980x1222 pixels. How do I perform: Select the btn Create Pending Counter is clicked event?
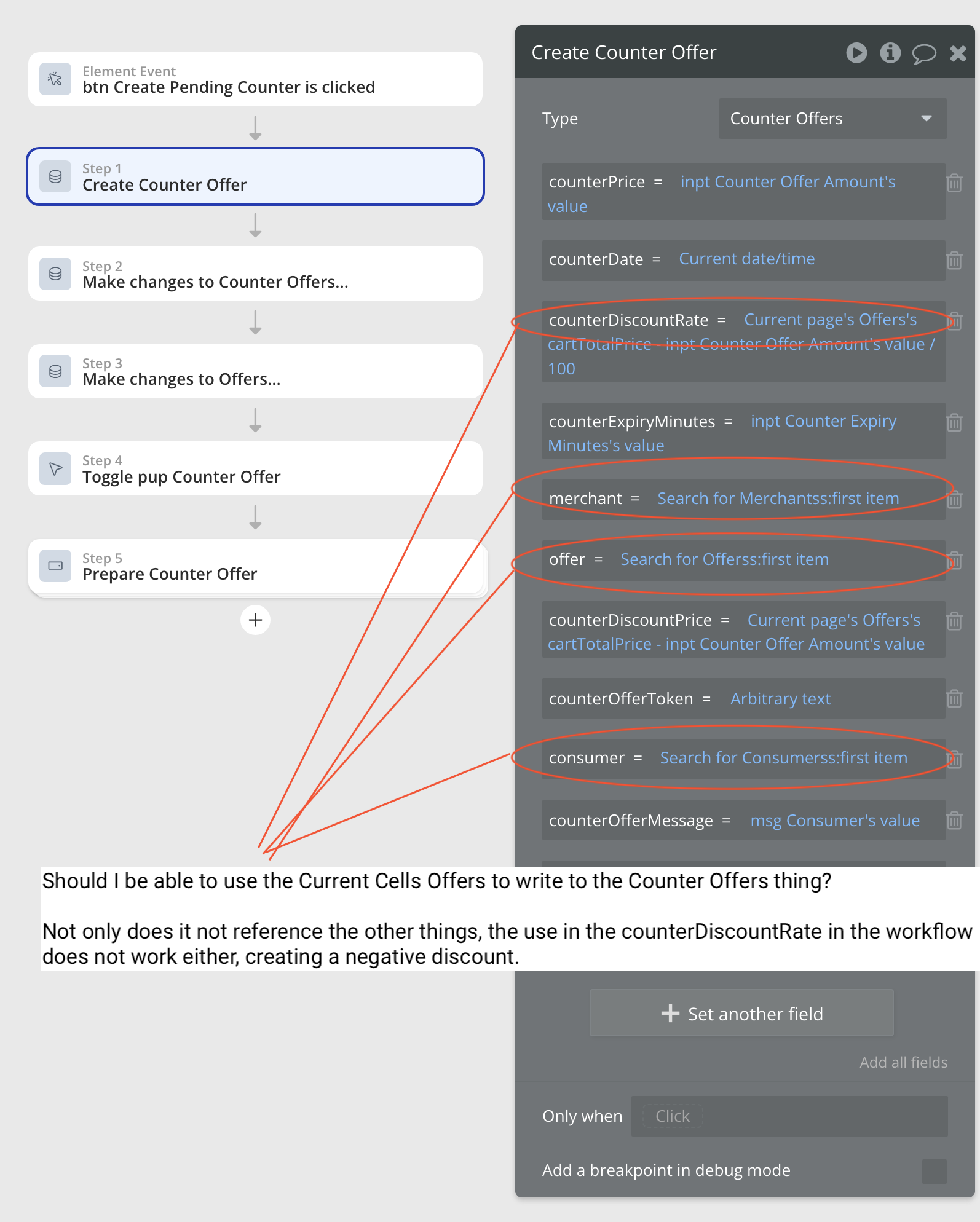tap(255, 79)
